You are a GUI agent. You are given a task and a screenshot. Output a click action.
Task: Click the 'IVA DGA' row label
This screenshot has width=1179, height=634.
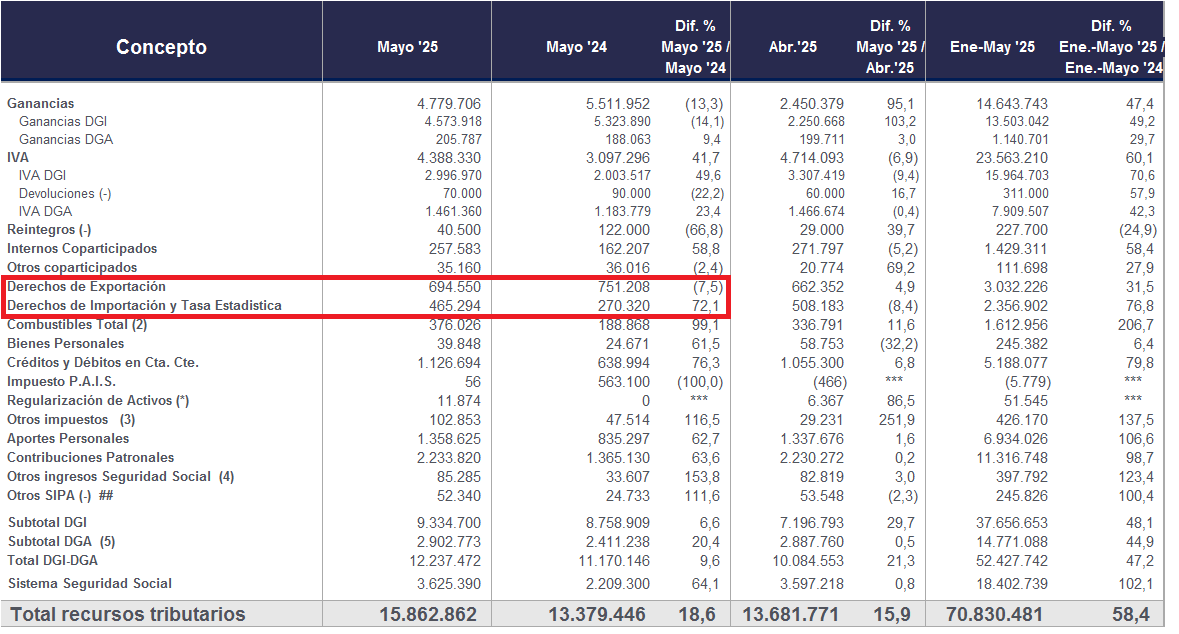[x=46, y=211]
